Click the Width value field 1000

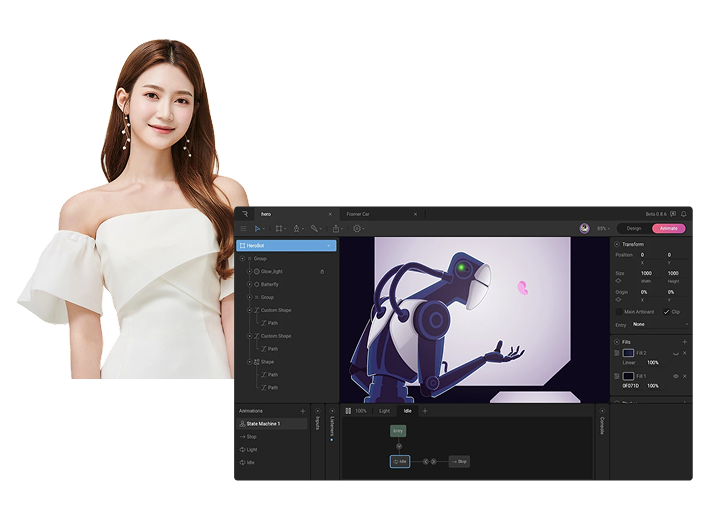pyautogui.click(x=647, y=273)
